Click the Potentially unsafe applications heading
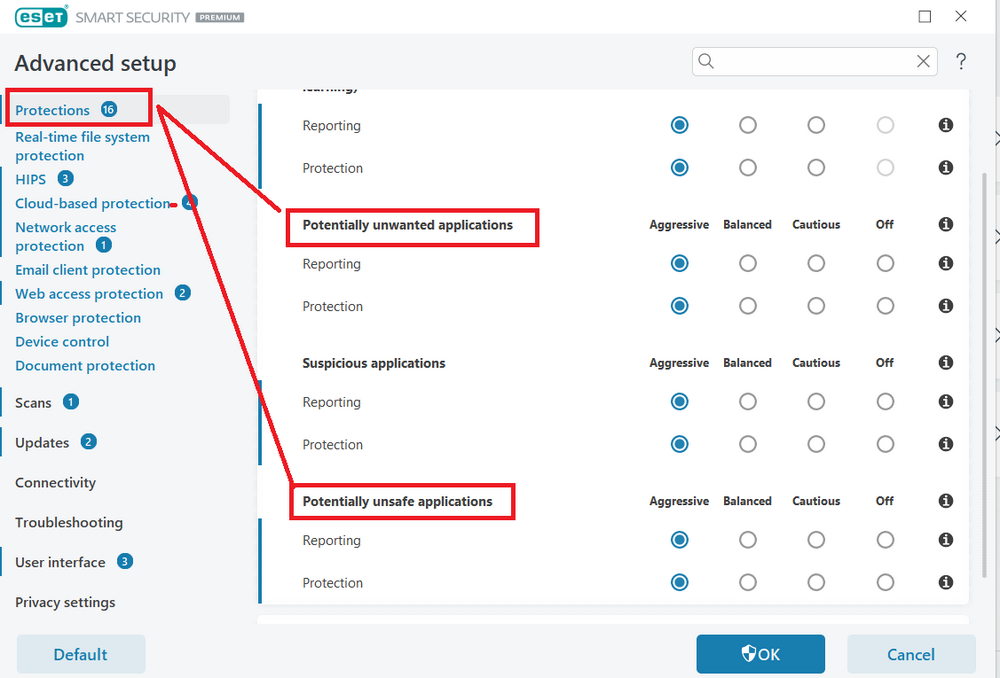This screenshot has width=1000, height=678. coord(397,501)
